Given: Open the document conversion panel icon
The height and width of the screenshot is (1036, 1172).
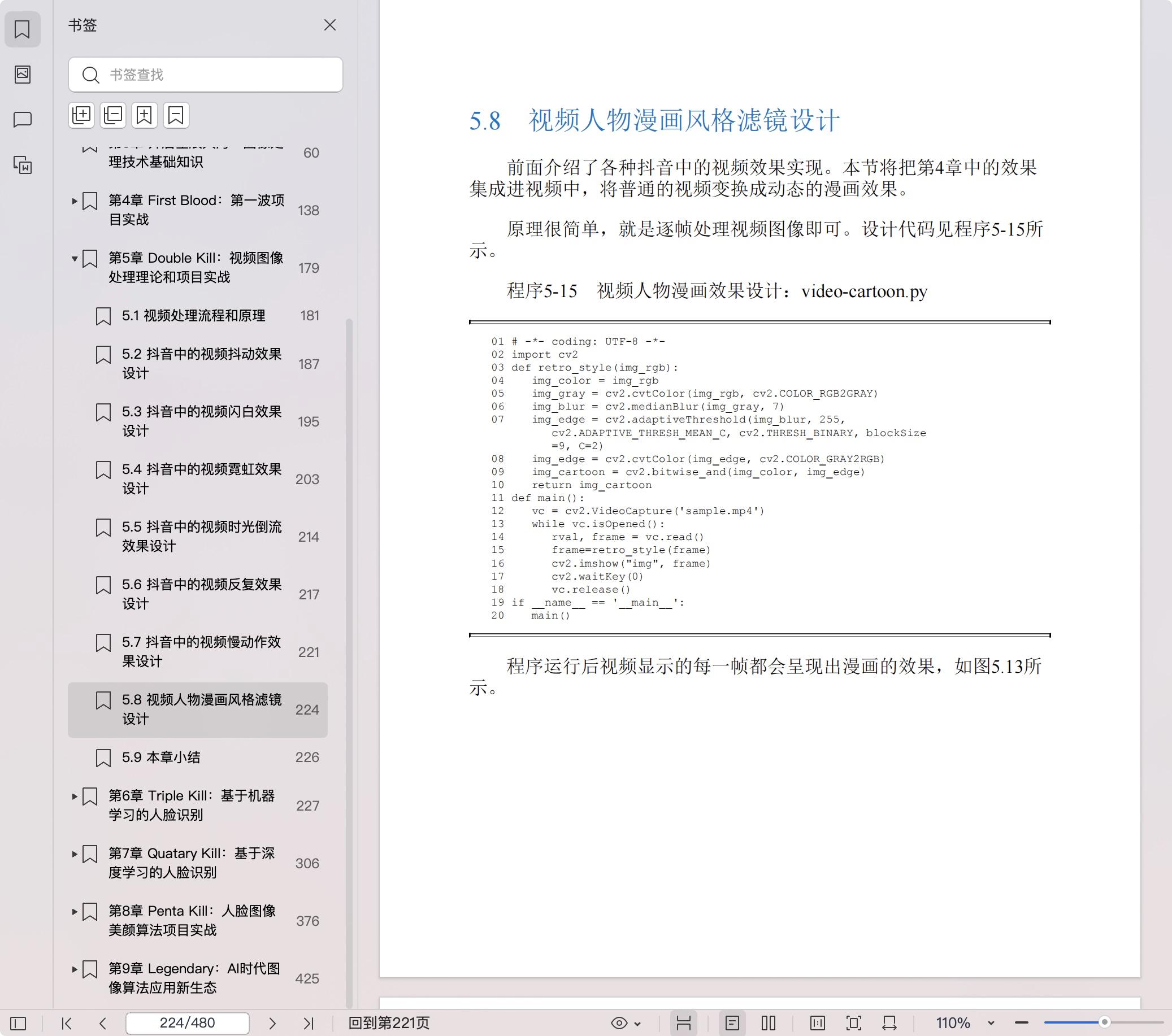Looking at the screenshot, I should point(23,165).
